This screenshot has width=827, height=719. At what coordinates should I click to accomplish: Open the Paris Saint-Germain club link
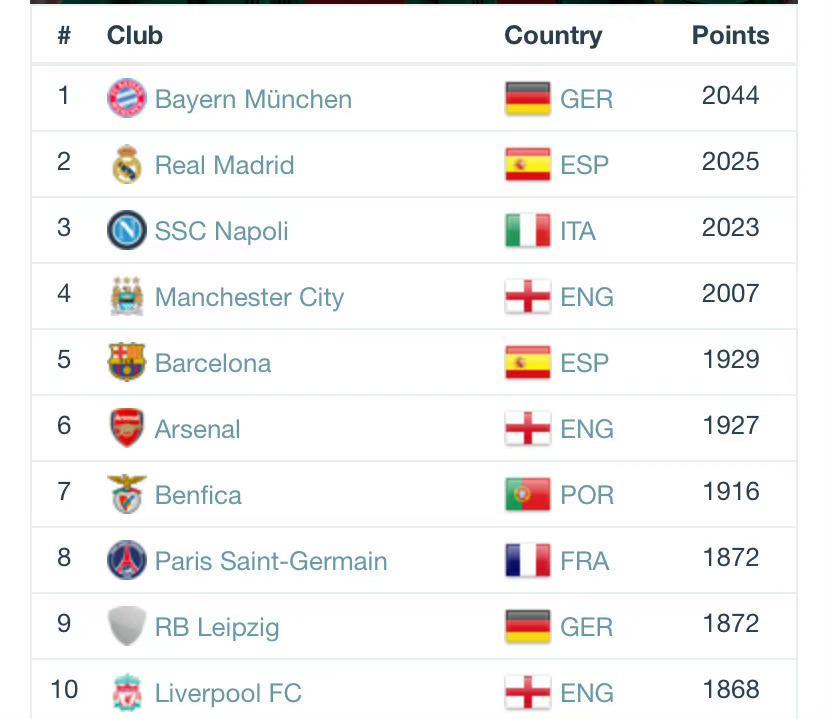click(x=271, y=561)
